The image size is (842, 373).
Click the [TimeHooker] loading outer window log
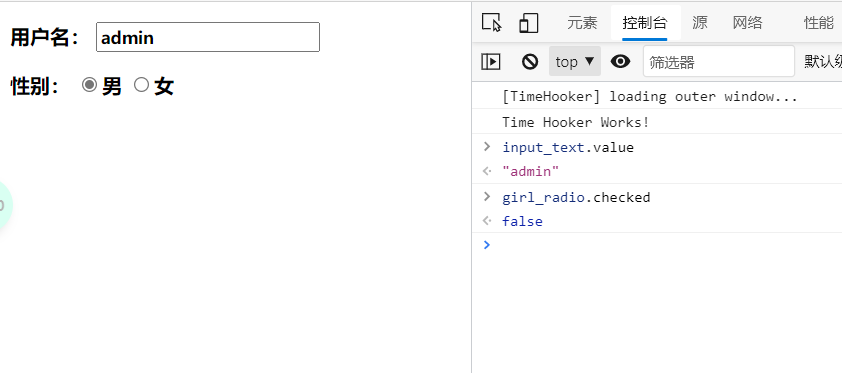(x=650, y=97)
